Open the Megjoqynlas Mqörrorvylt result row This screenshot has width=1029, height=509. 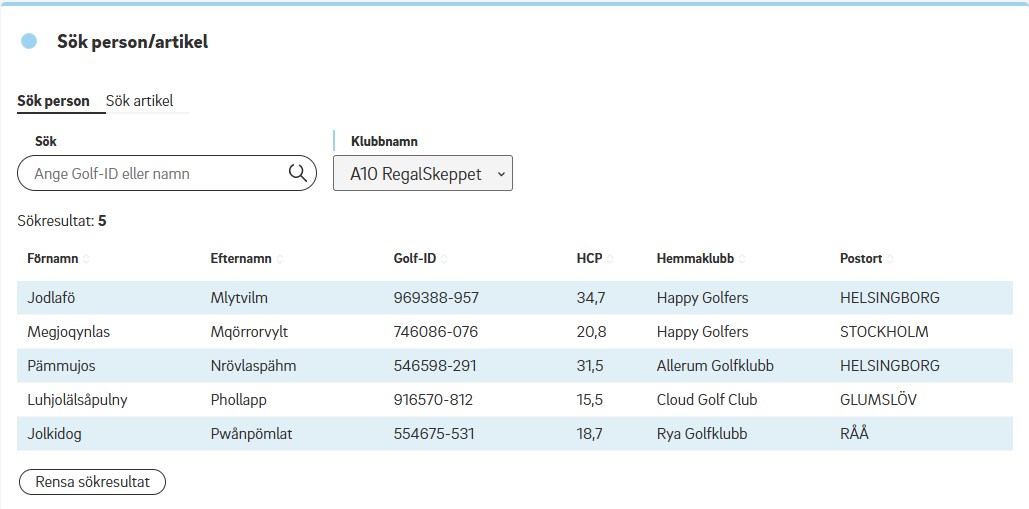coord(514,332)
